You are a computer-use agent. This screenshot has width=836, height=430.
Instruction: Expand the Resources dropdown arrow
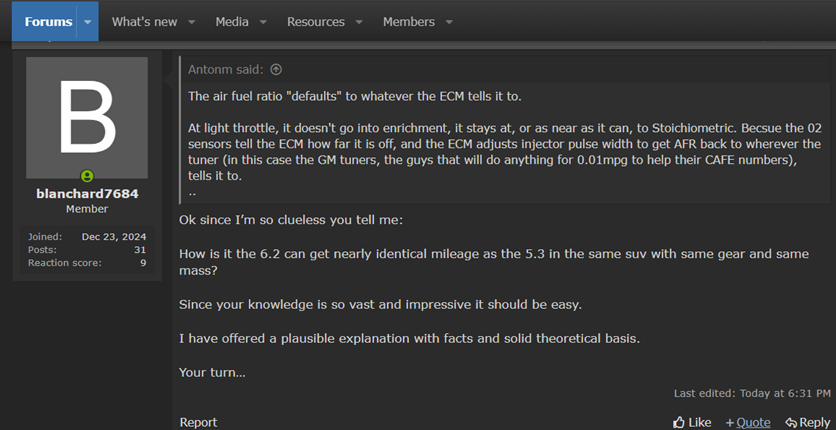pos(359,22)
